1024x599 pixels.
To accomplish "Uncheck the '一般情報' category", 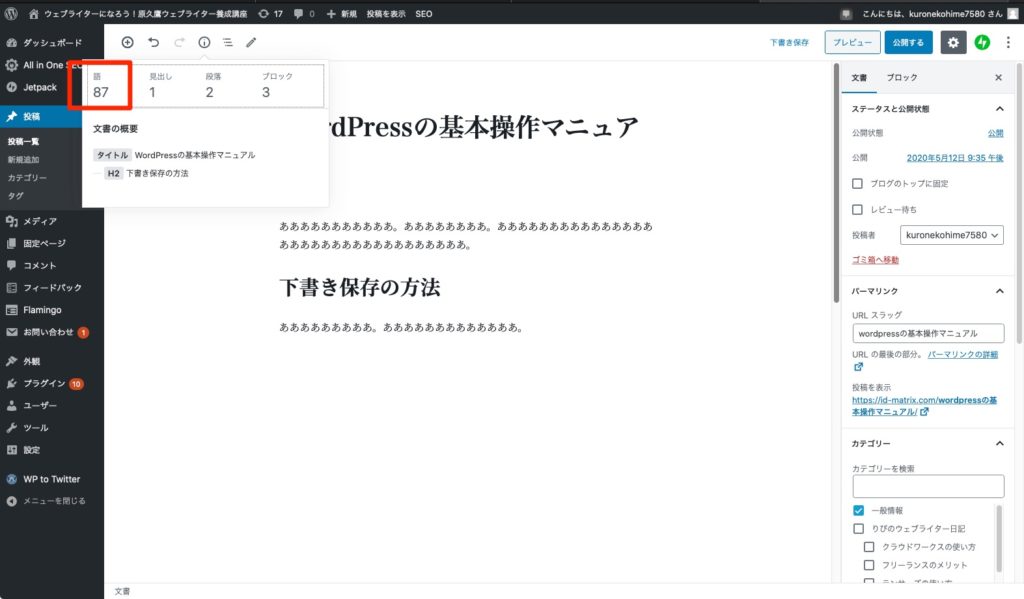I will 859,510.
